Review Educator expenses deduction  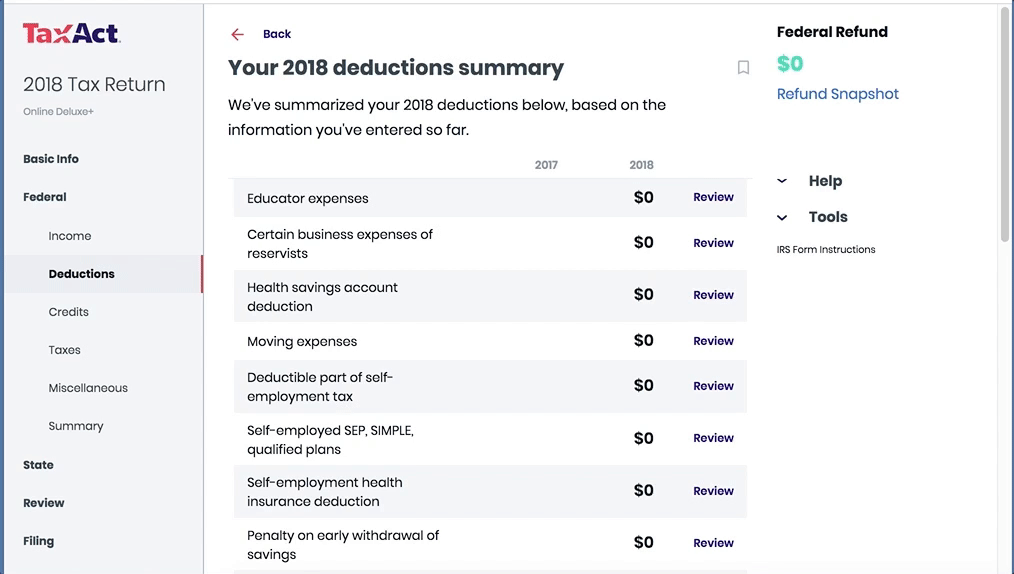pyautogui.click(x=713, y=198)
